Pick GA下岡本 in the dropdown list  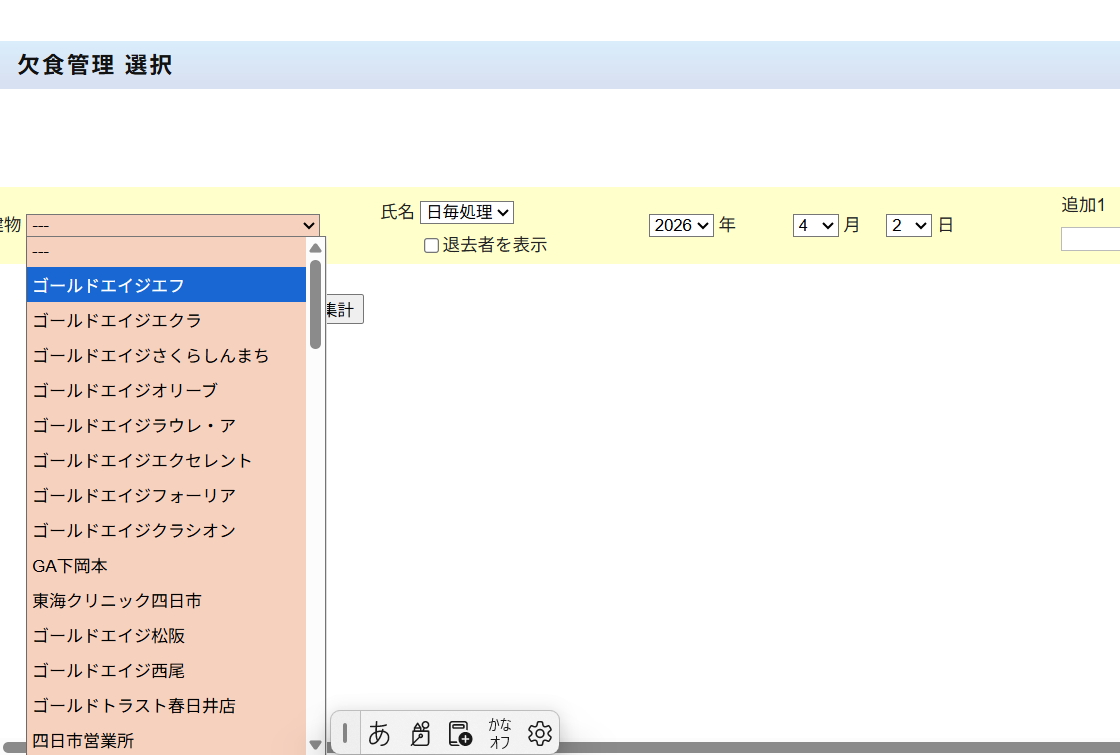point(166,566)
